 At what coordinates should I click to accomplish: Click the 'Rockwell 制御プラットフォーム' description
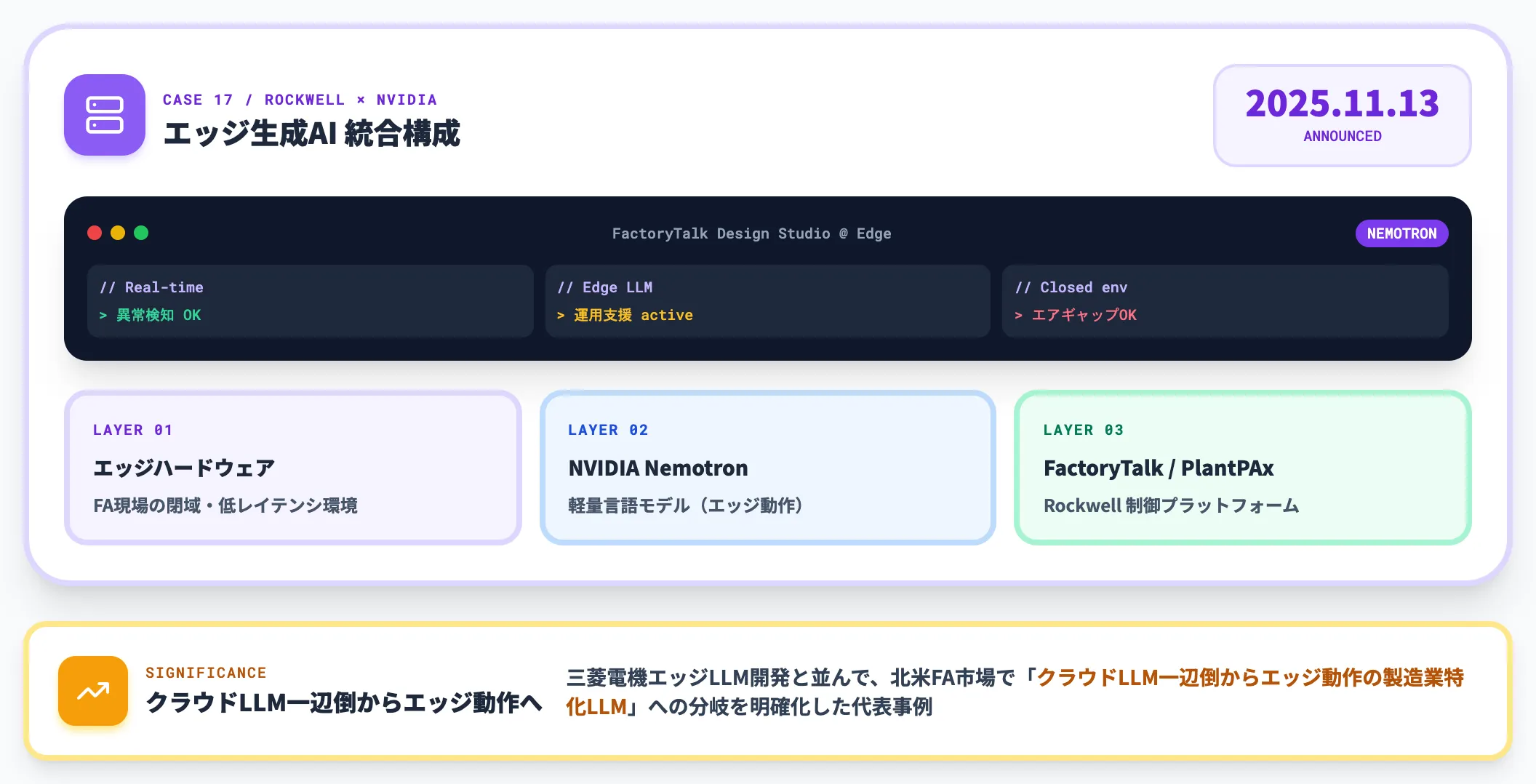(1171, 505)
